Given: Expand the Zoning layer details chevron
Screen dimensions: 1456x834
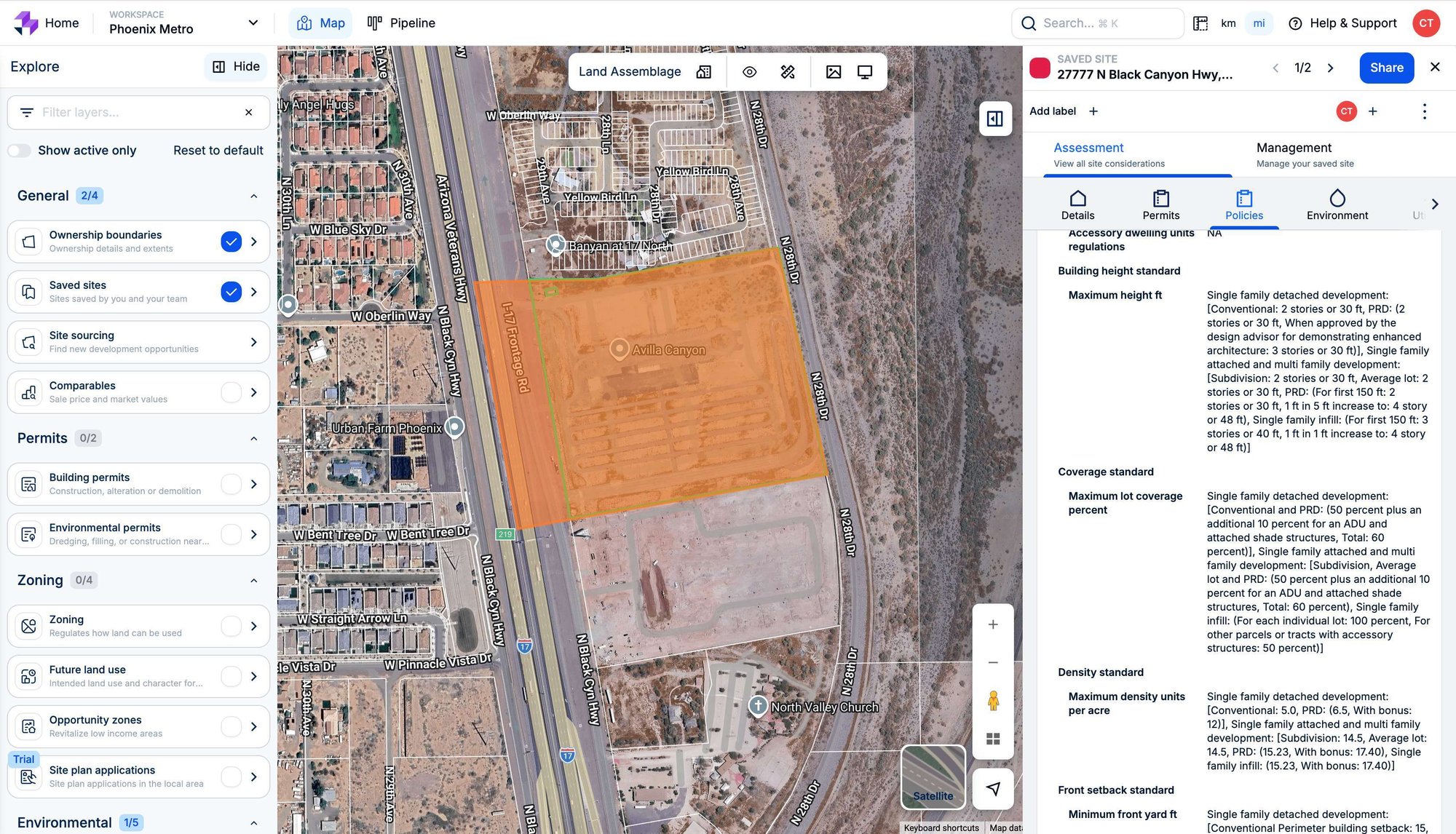Looking at the screenshot, I should [x=253, y=626].
